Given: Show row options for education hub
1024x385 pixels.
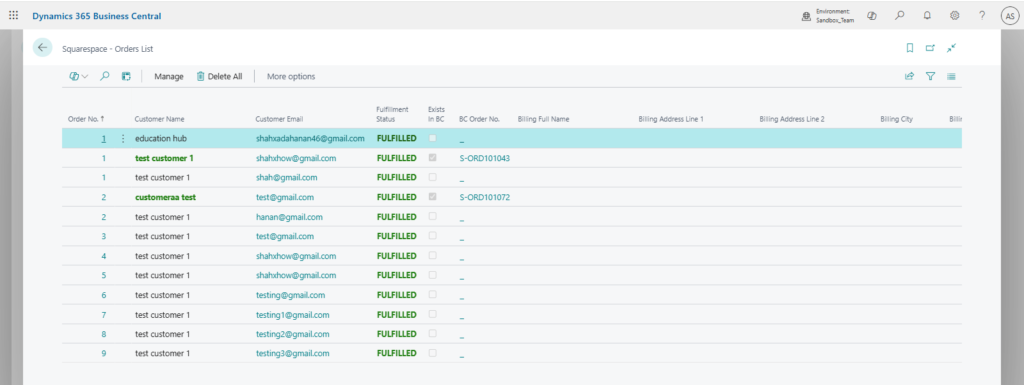Looking at the screenshot, I should (123, 138).
